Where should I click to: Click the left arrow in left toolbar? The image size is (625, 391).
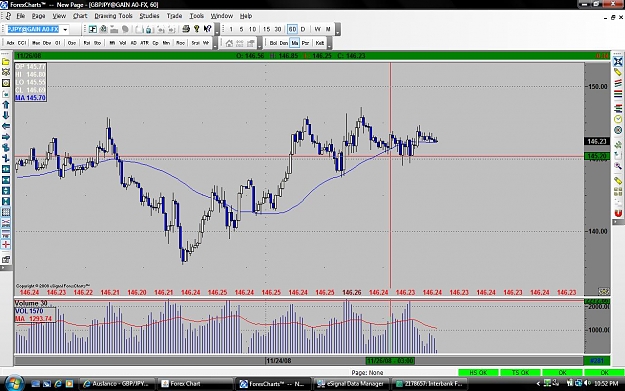tap(6, 126)
